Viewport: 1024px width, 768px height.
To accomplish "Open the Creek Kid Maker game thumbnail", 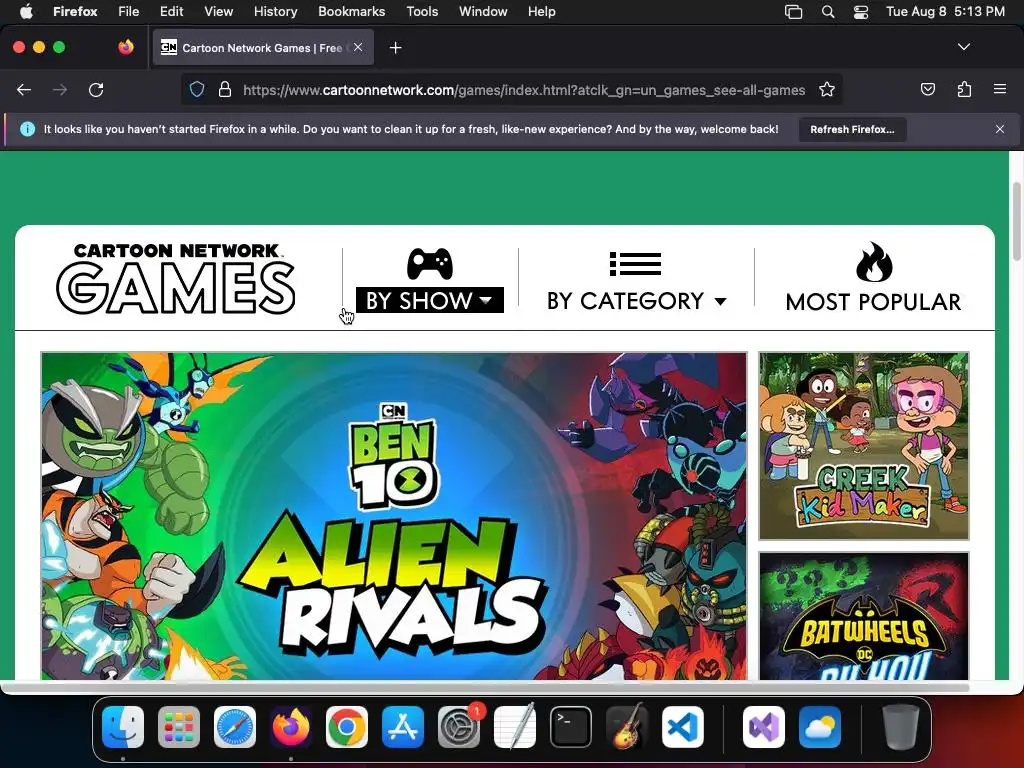I will click(x=864, y=446).
